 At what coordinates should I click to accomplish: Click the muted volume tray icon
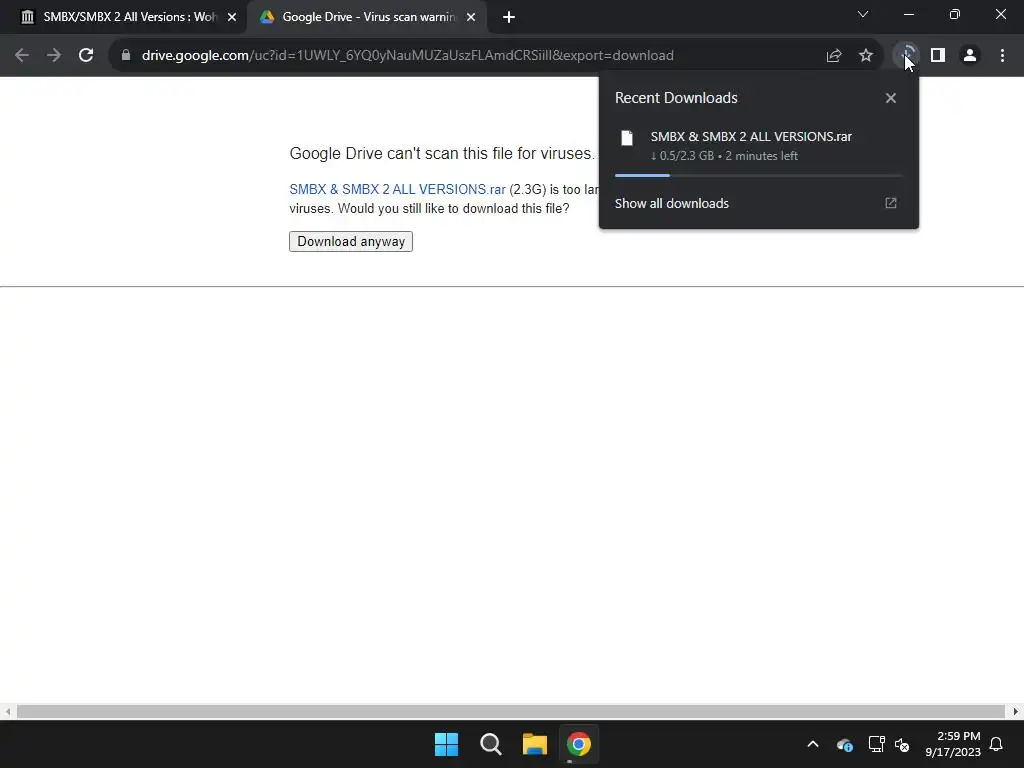[903, 744]
